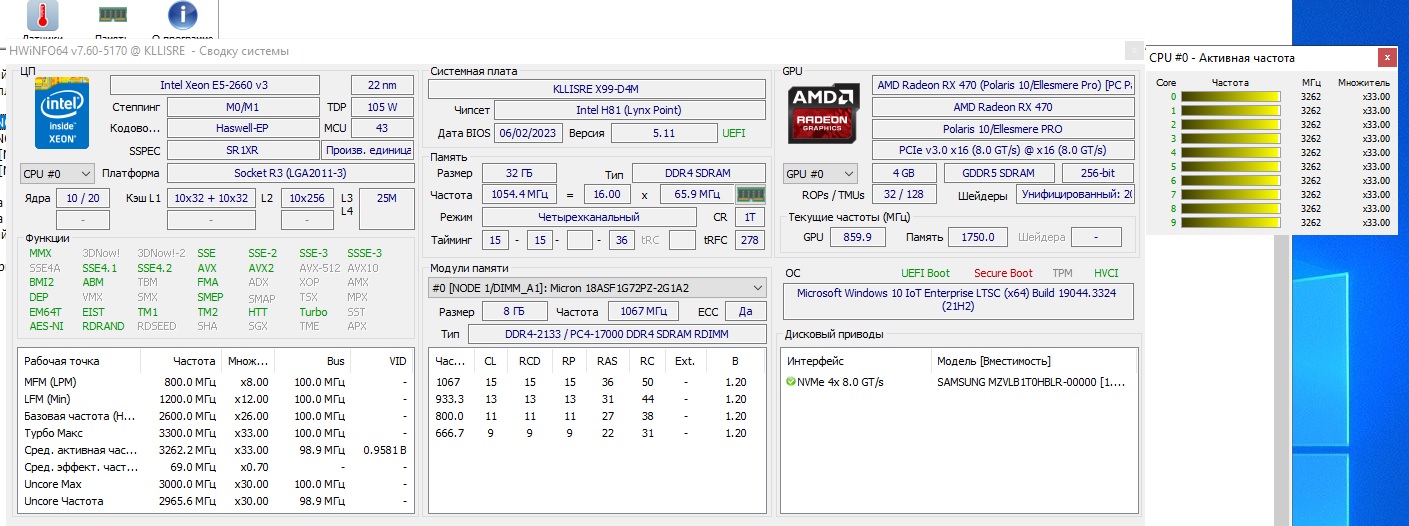The height and width of the screenshot is (526, 1409).
Task: Click the Core 0 frequency bar
Action: click(1231, 97)
